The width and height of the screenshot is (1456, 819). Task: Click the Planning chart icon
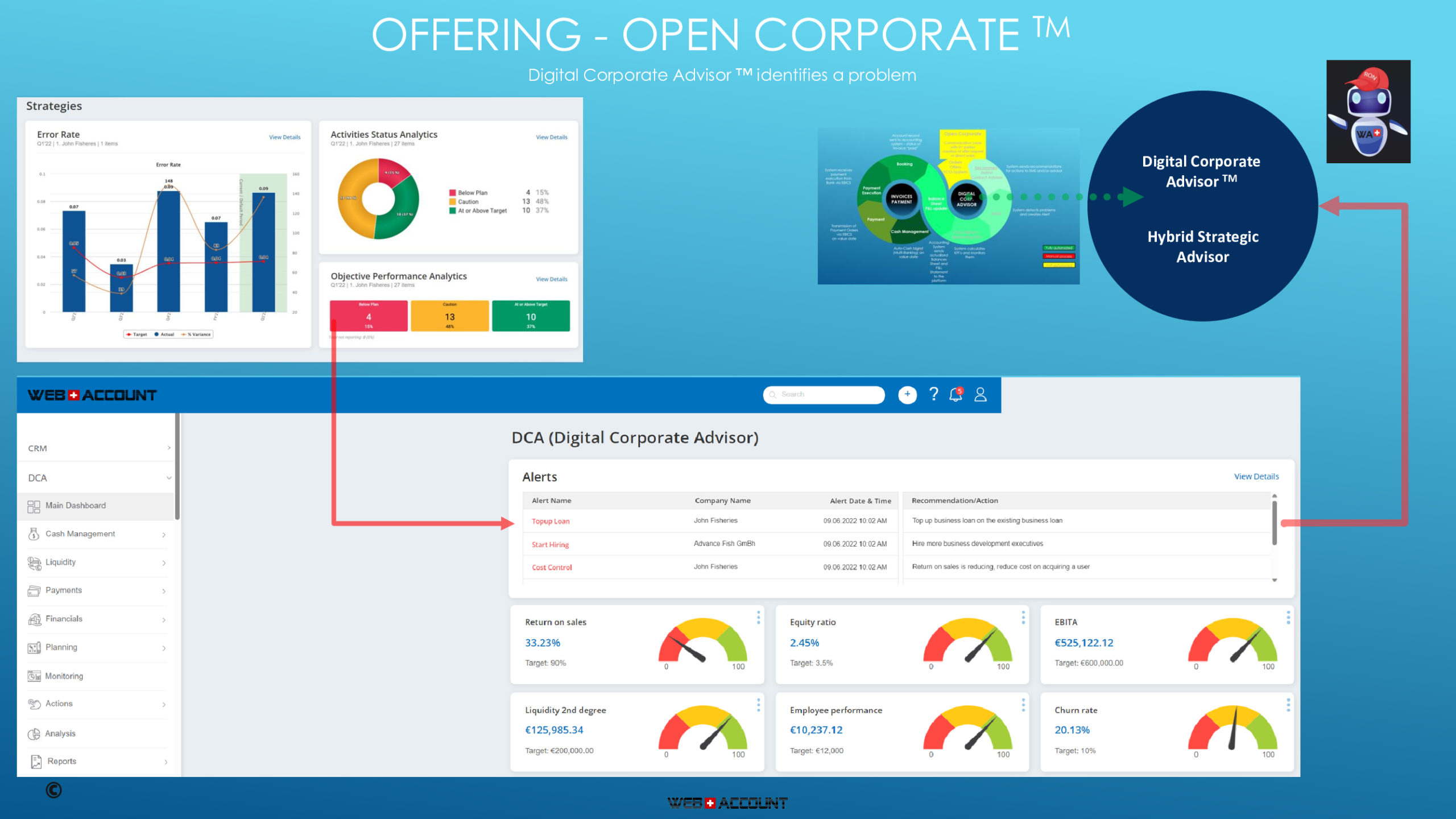coord(34,647)
